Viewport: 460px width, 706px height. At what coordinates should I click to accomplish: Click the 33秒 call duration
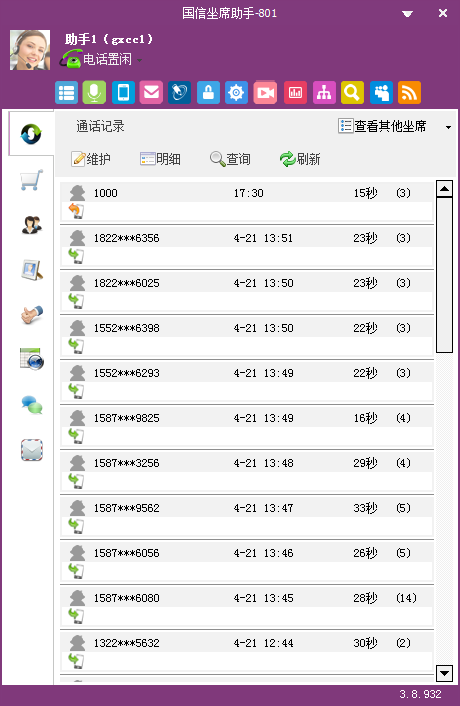[365, 508]
